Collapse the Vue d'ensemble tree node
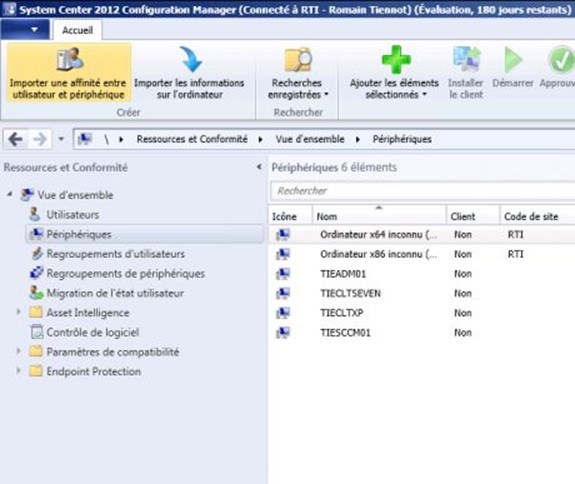575x484 pixels. tap(10, 194)
